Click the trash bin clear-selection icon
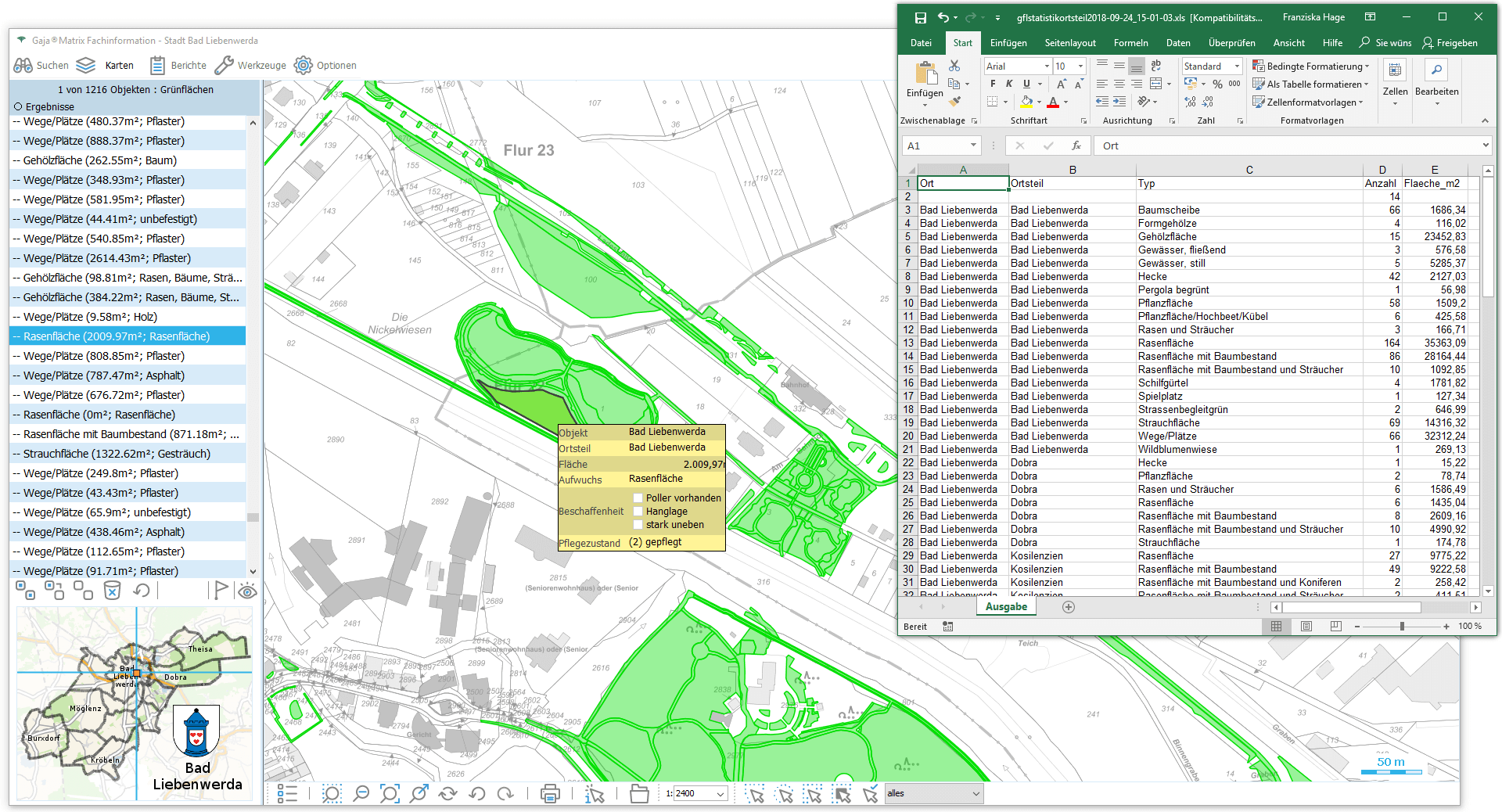This screenshot has width=1502, height=812. [112, 591]
